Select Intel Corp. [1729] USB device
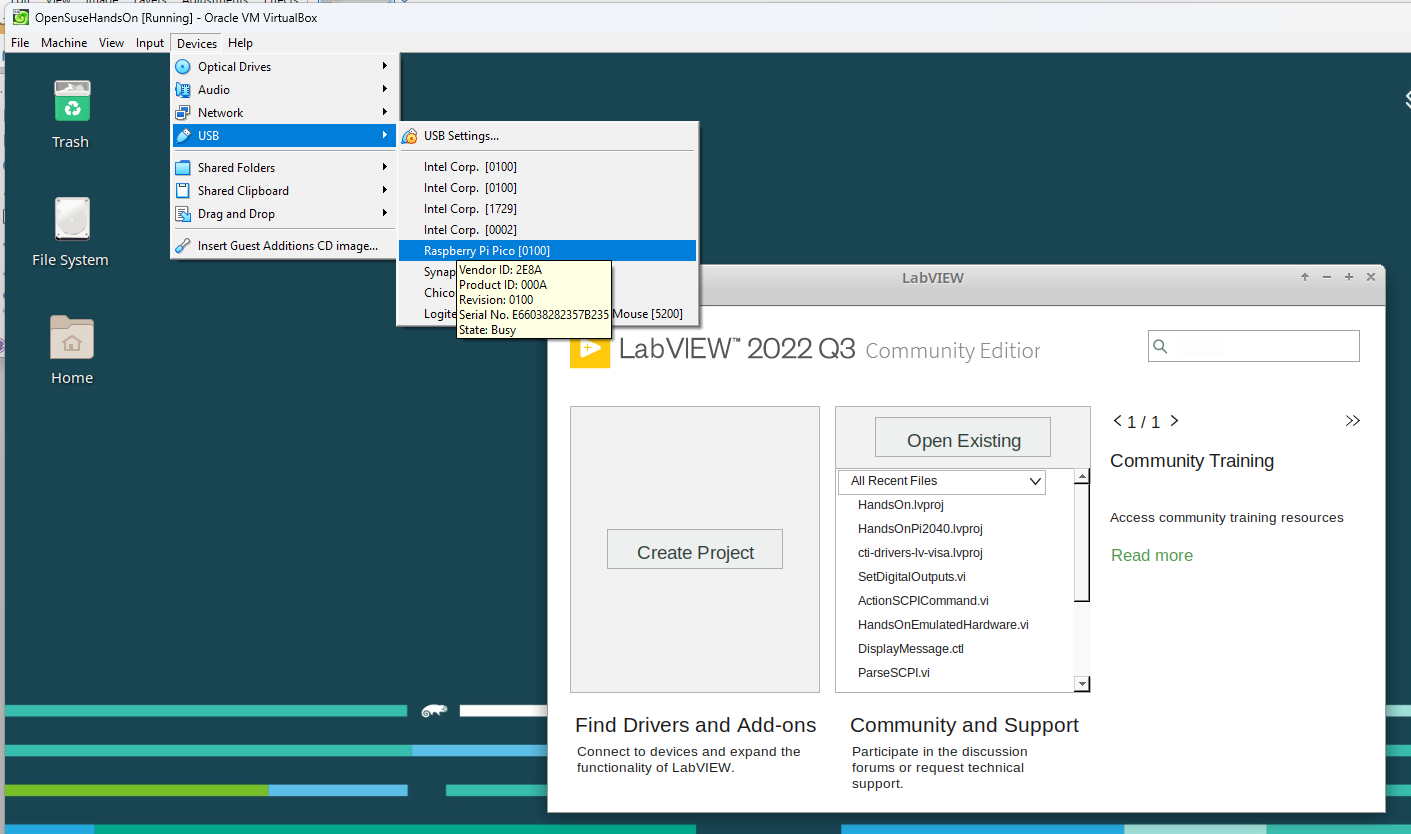This screenshot has height=834, width=1411. pyautogui.click(x=547, y=209)
